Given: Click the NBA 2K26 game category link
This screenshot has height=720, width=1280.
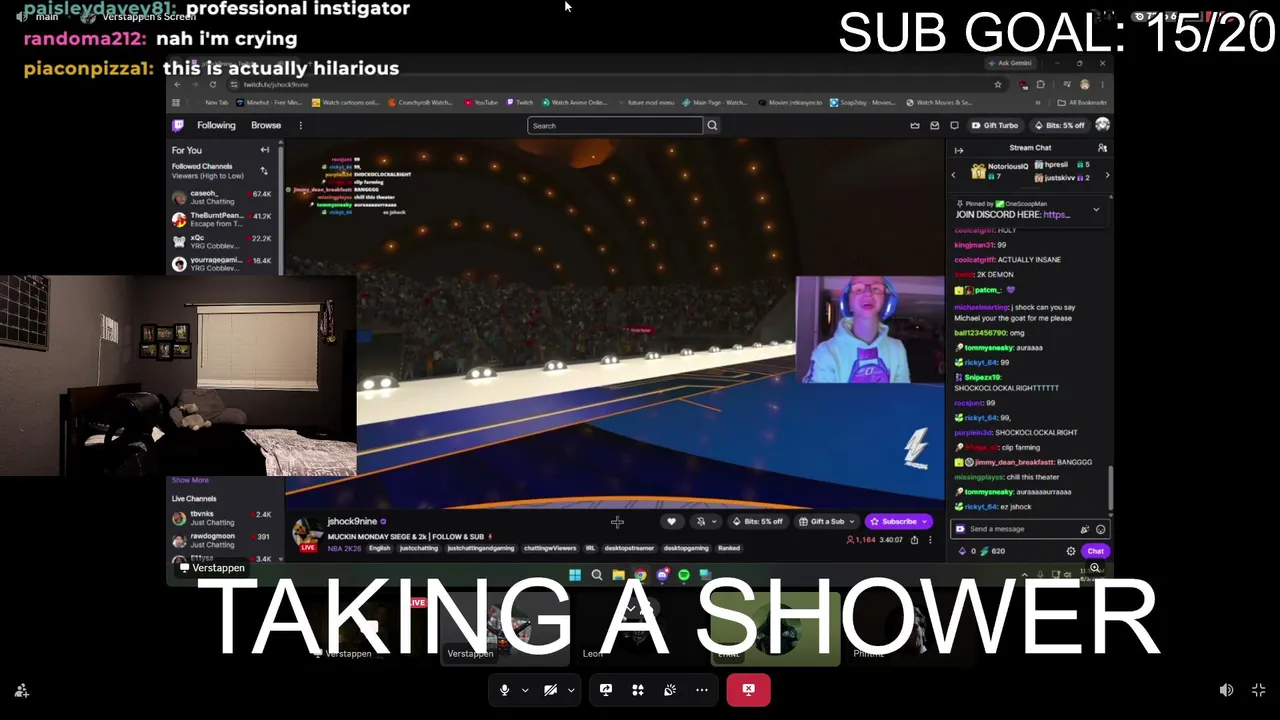Looking at the screenshot, I should click(345, 548).
